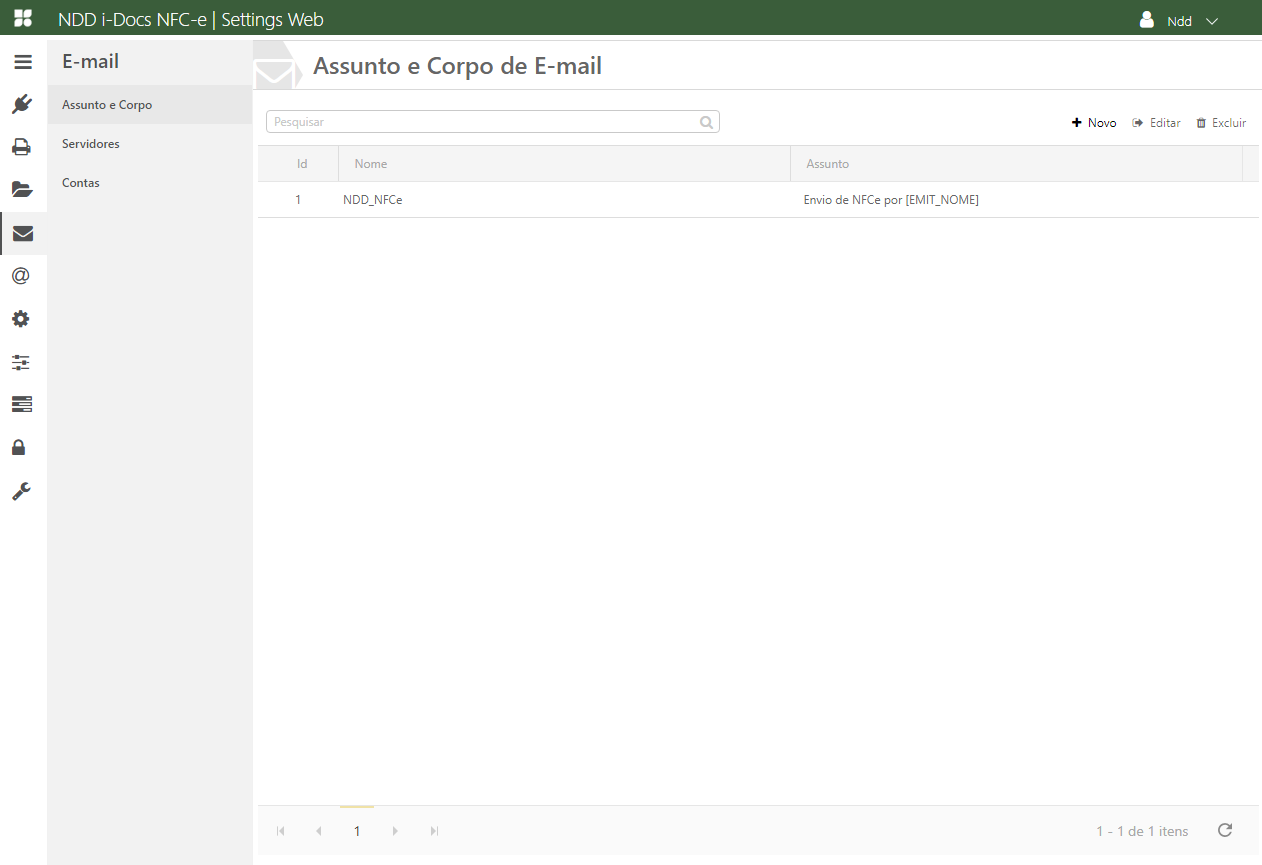Click the apps grid logo icon

pos(22,18)
